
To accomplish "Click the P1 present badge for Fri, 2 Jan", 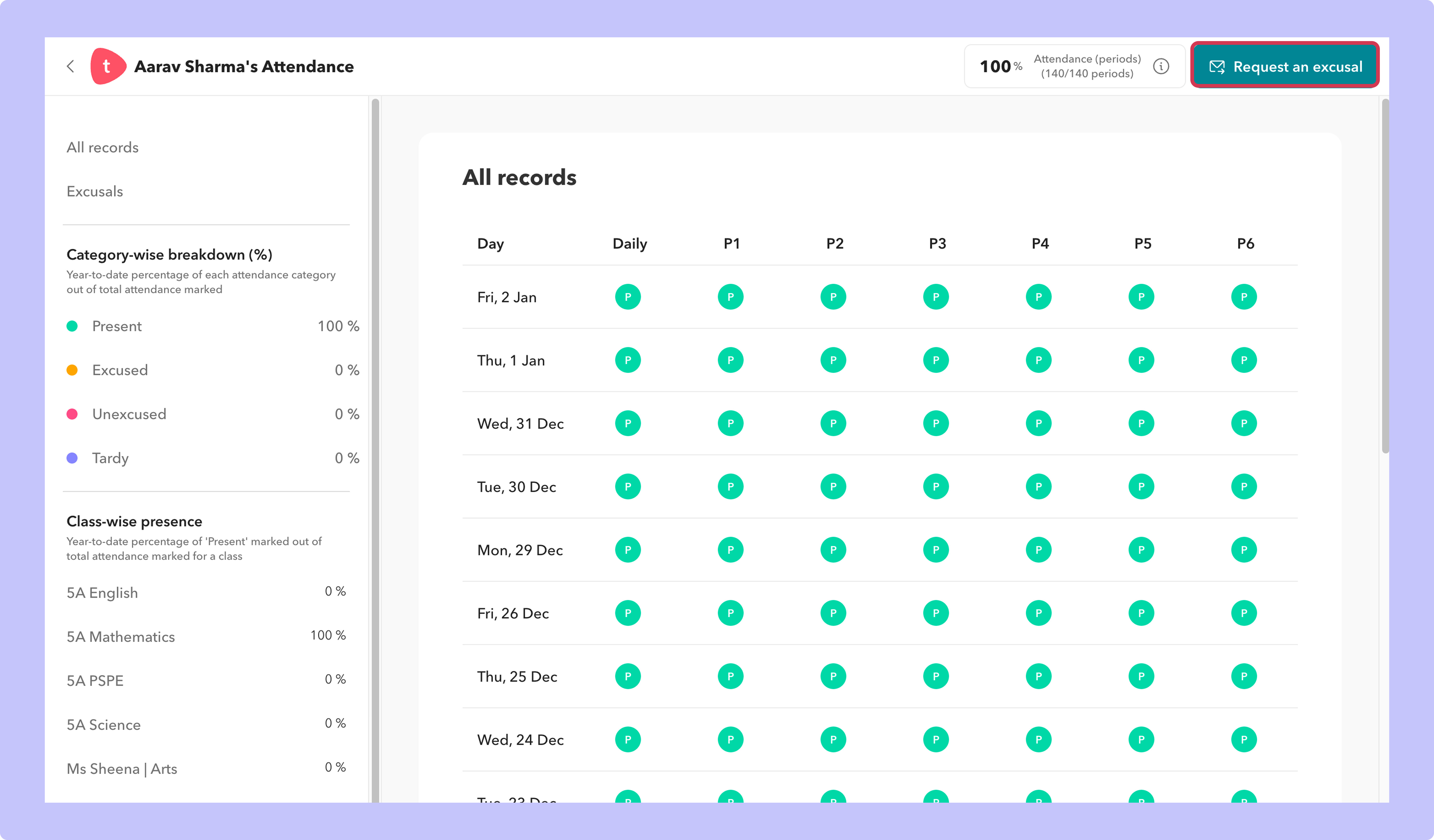I will [731, 297].
